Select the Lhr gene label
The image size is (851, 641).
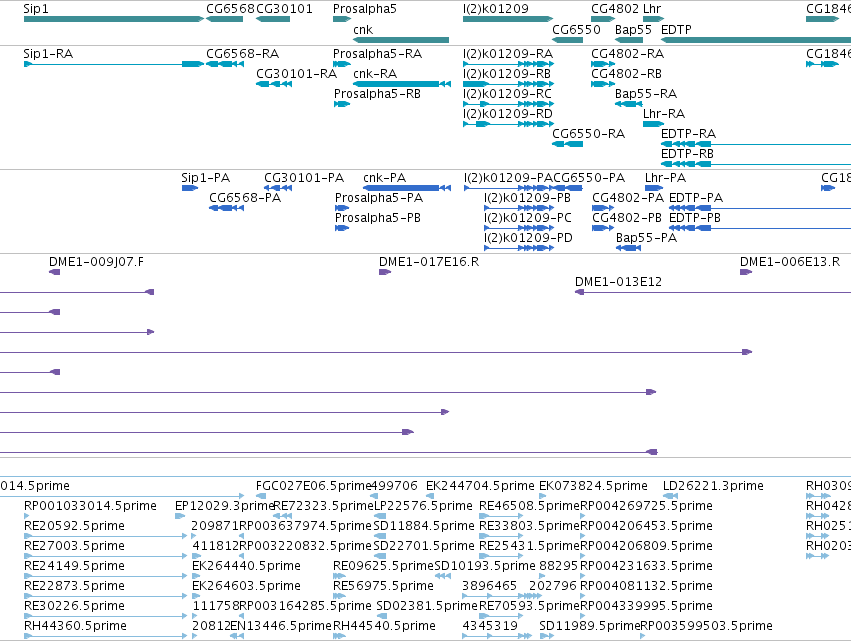point(652,9)
